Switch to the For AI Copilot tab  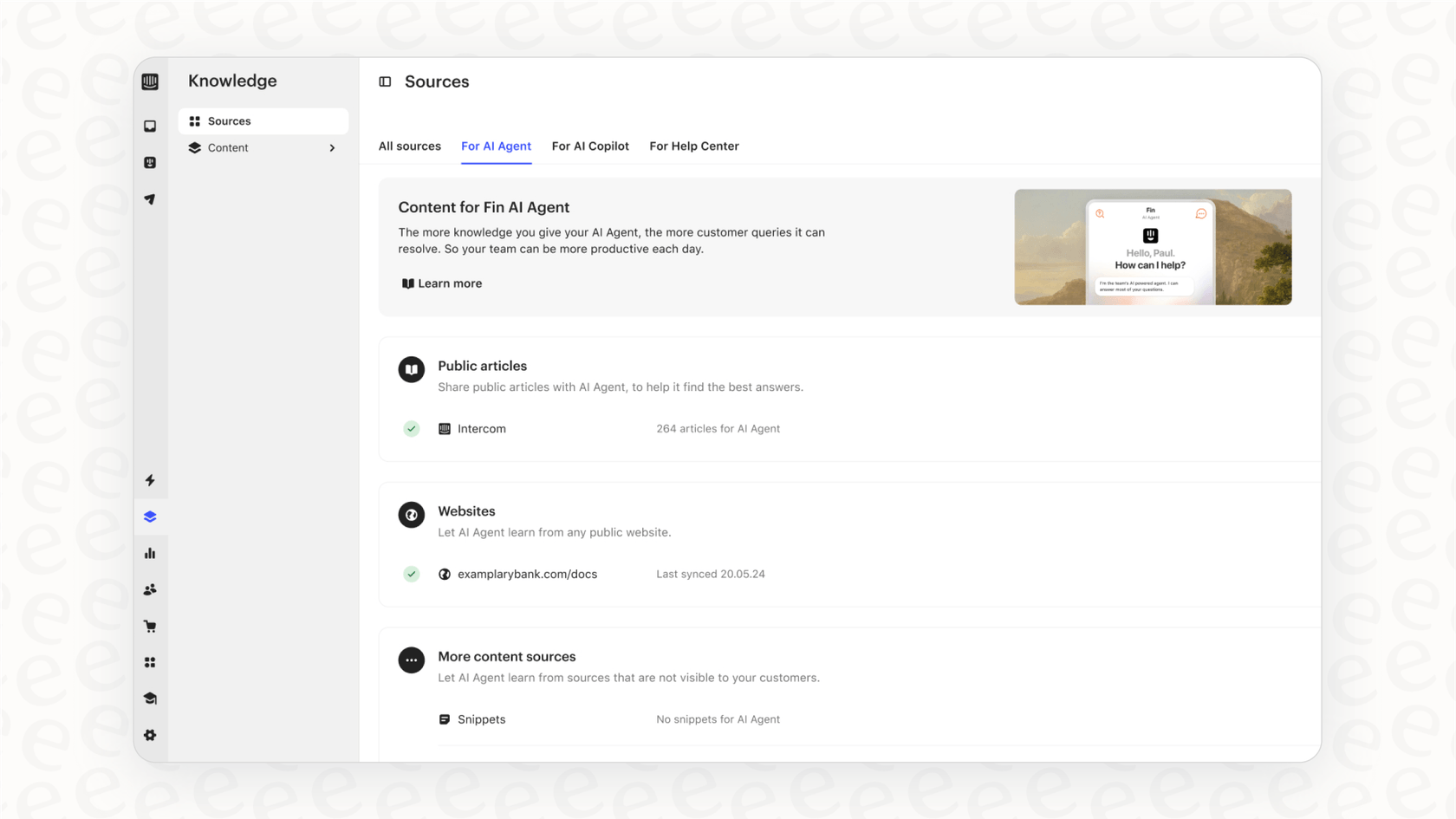(x=590, y=146)
